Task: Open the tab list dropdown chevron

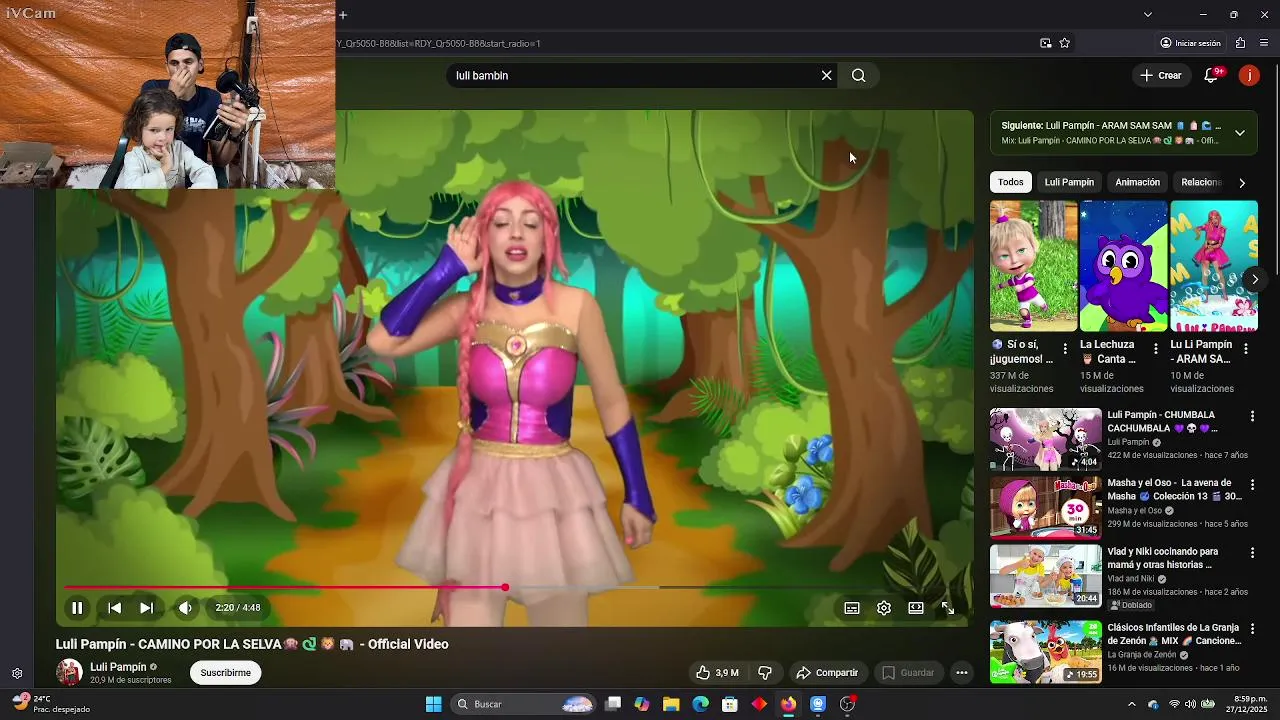Action: pos(1148,15)
